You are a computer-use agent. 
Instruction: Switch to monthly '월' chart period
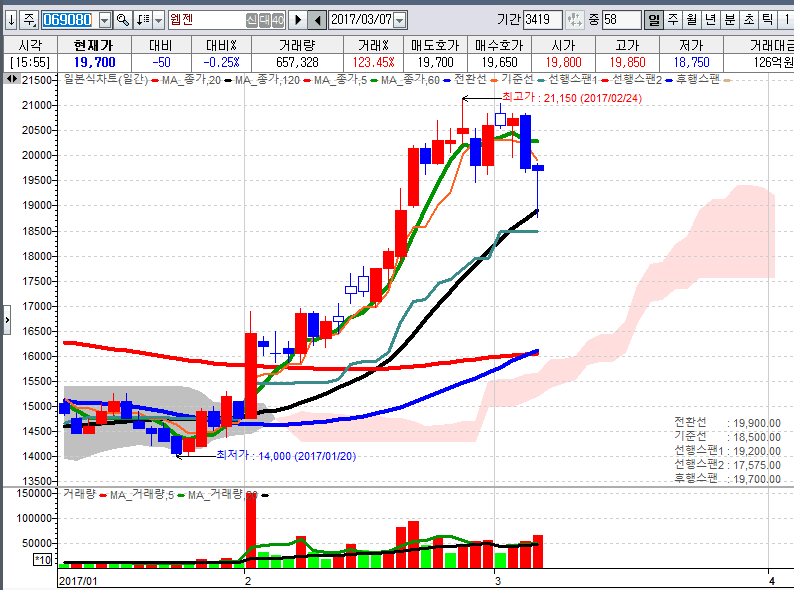pos(691,19)
